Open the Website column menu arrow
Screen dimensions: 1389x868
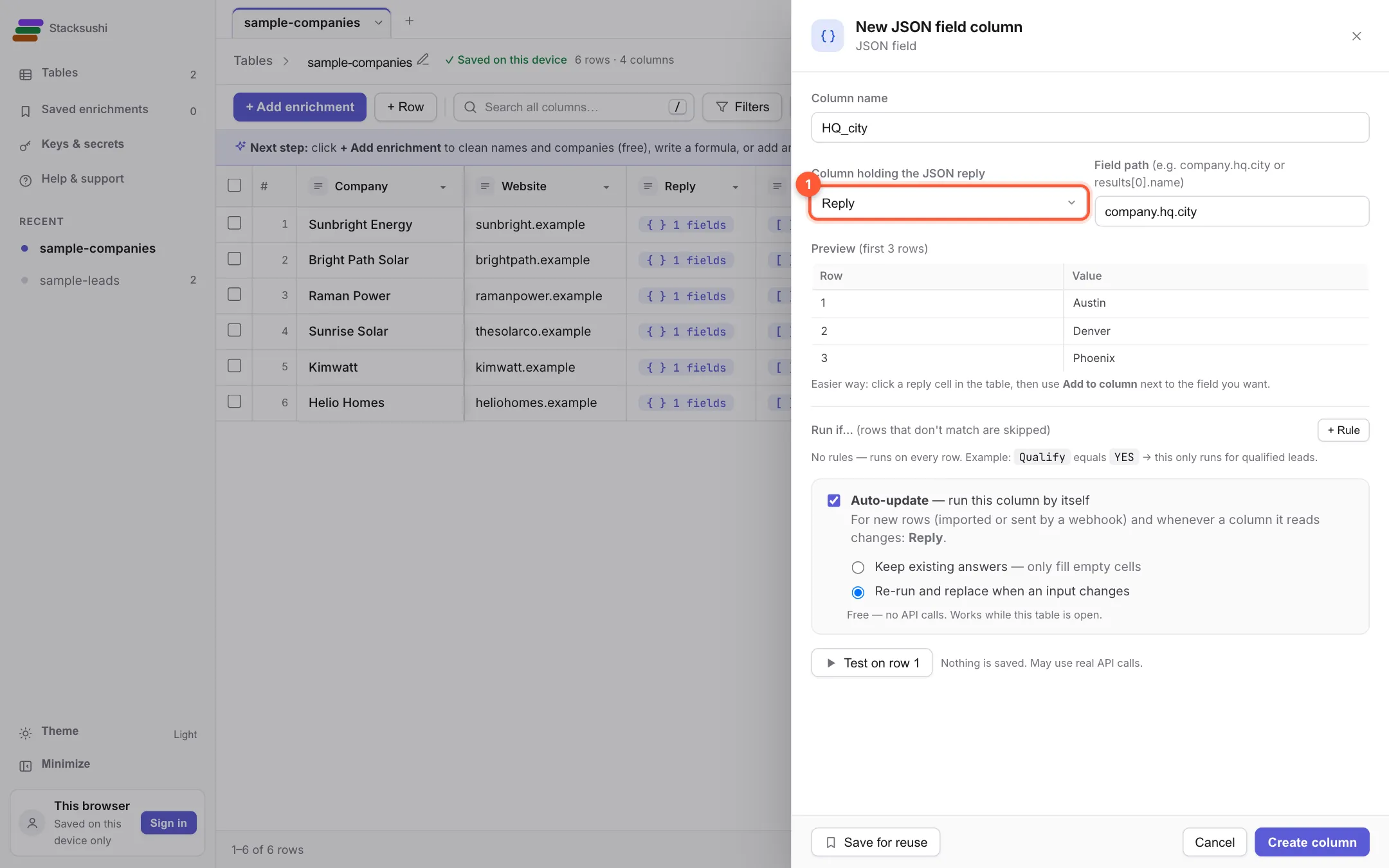point(606,187)
